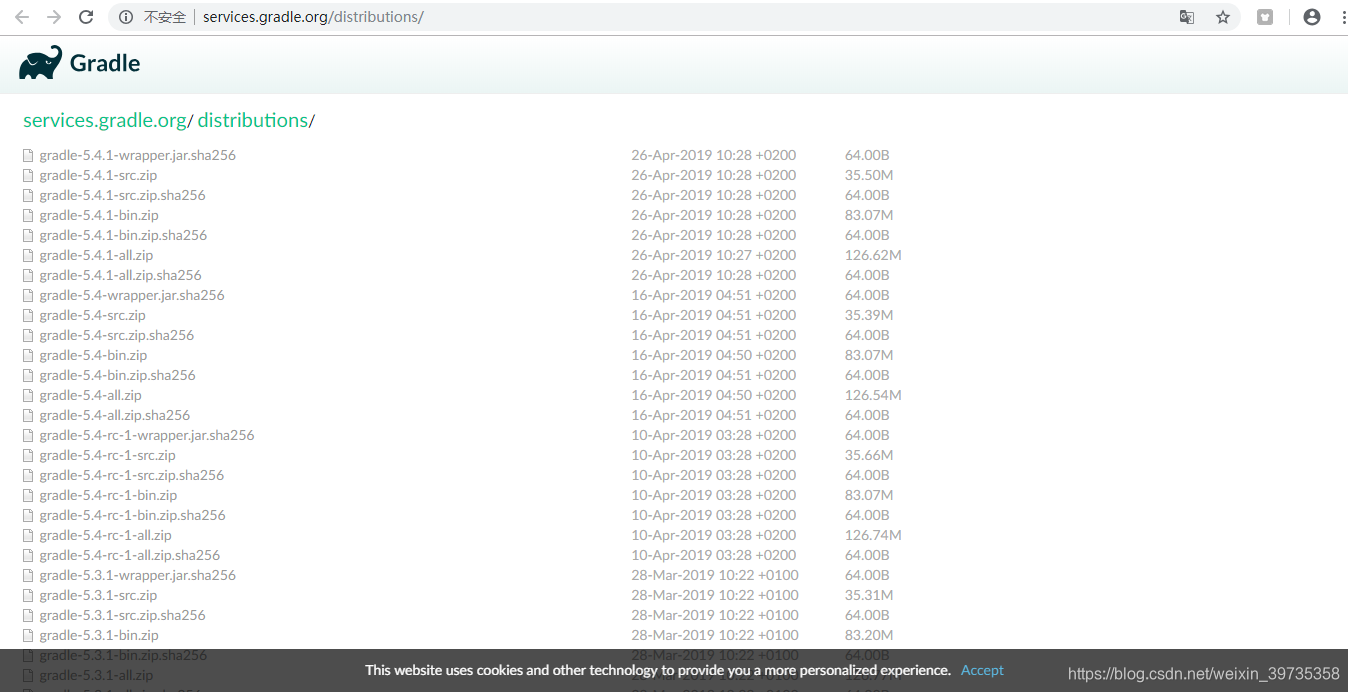
Task: Open Google Translate page icon
Action: coord(1187,17)
